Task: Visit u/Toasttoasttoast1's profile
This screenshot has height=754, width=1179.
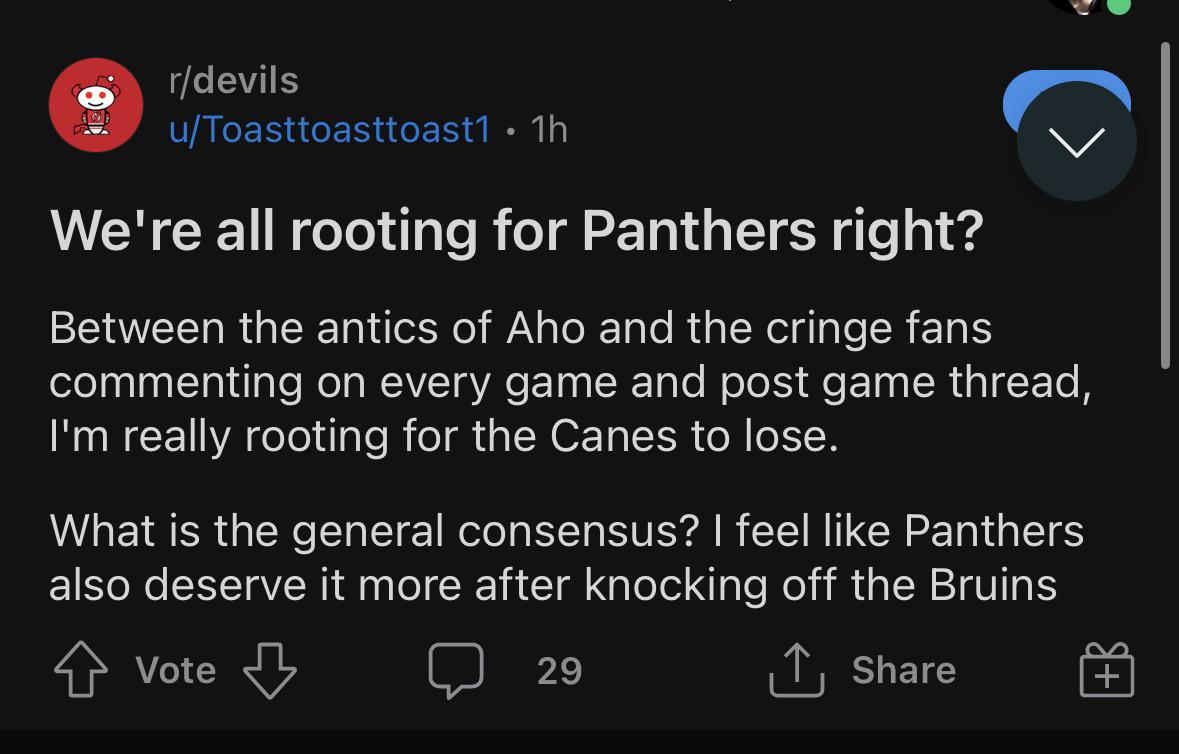Action: coord(330,129)
